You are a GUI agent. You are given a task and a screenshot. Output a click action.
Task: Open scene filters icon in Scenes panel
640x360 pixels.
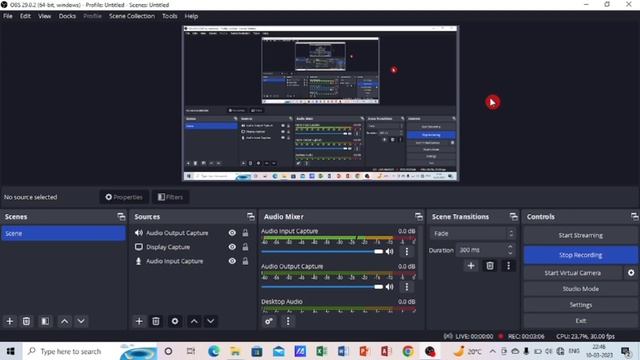(x=45, y=321)
